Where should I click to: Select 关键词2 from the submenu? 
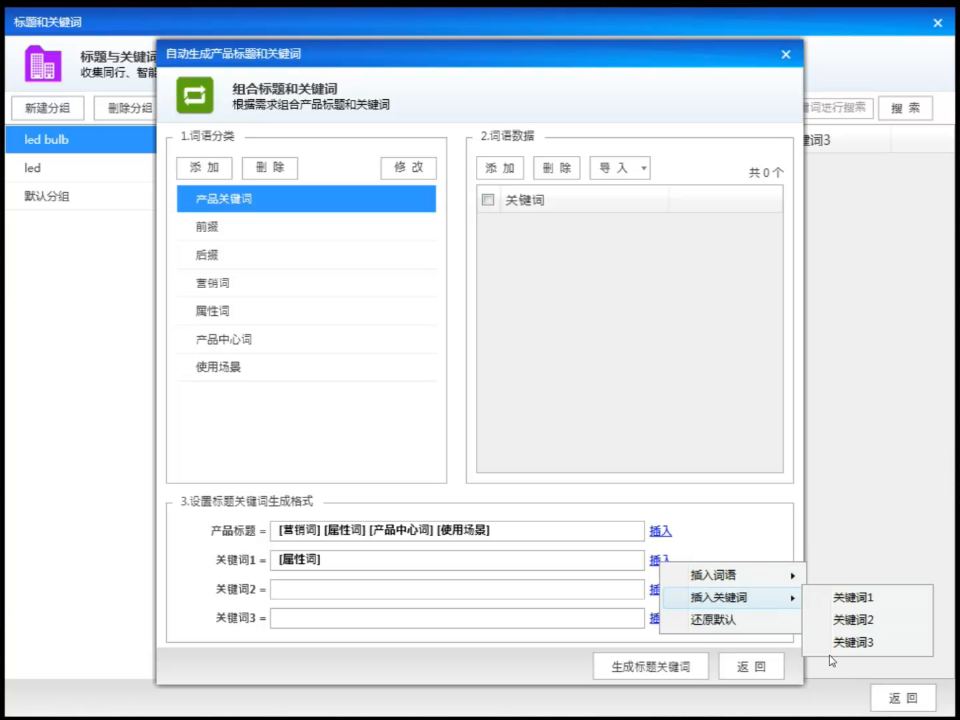point(868,620)
